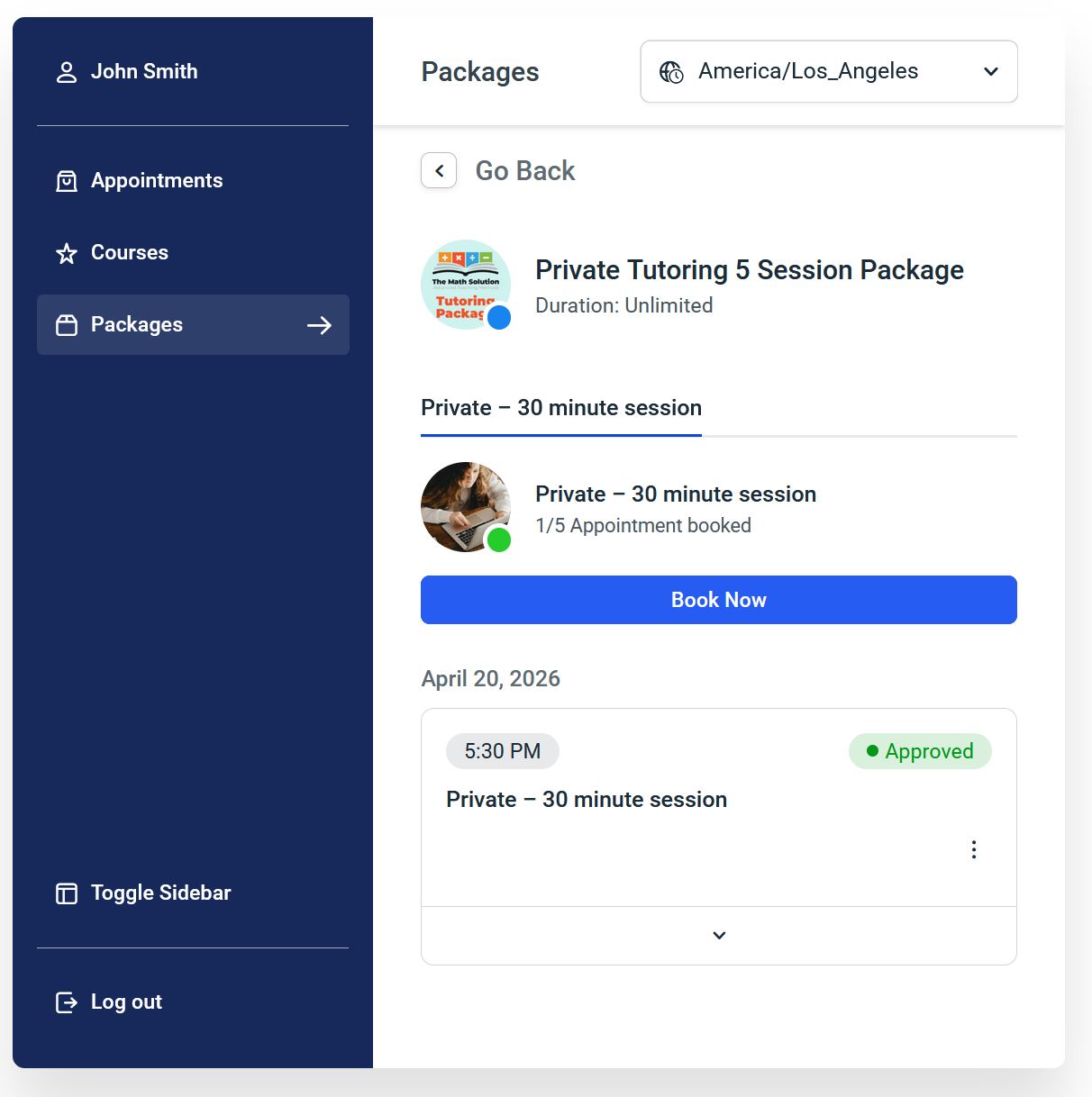1092x1097 pixels.
Task: Click the Packages box icon in sidebar
Action: [x=67, y=325]
